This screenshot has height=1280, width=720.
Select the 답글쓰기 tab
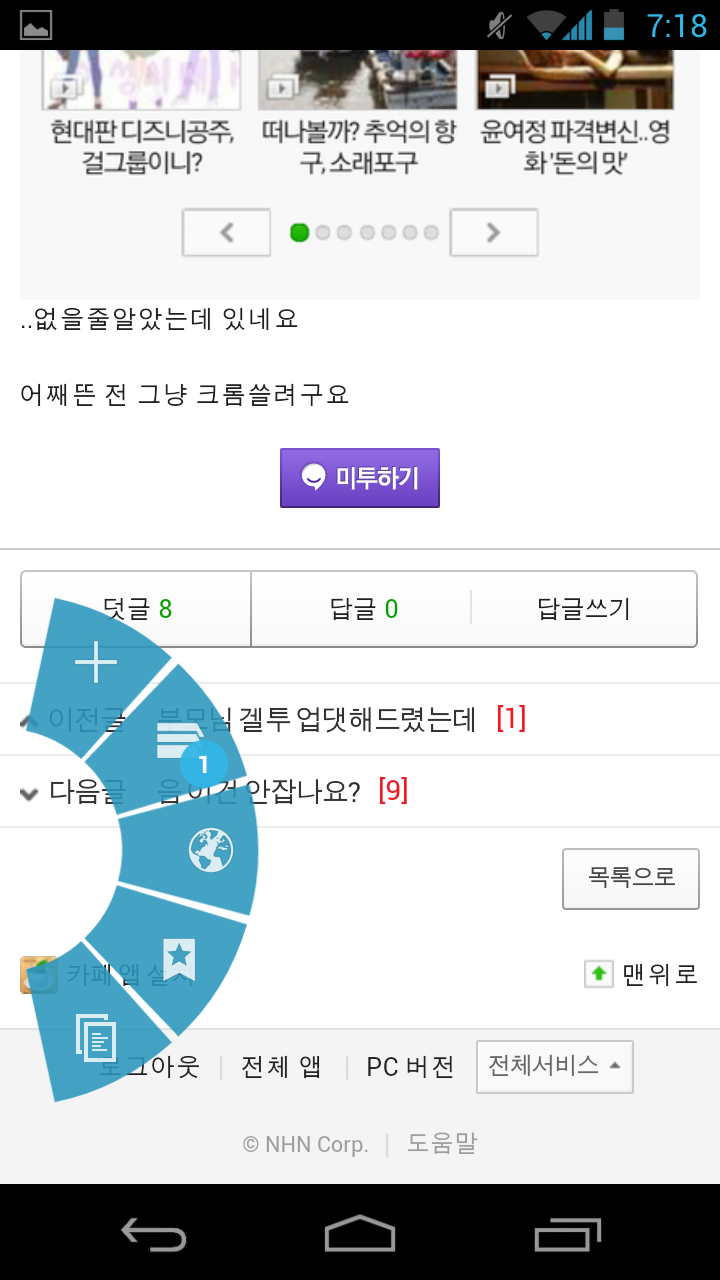(x=584, y=608)
